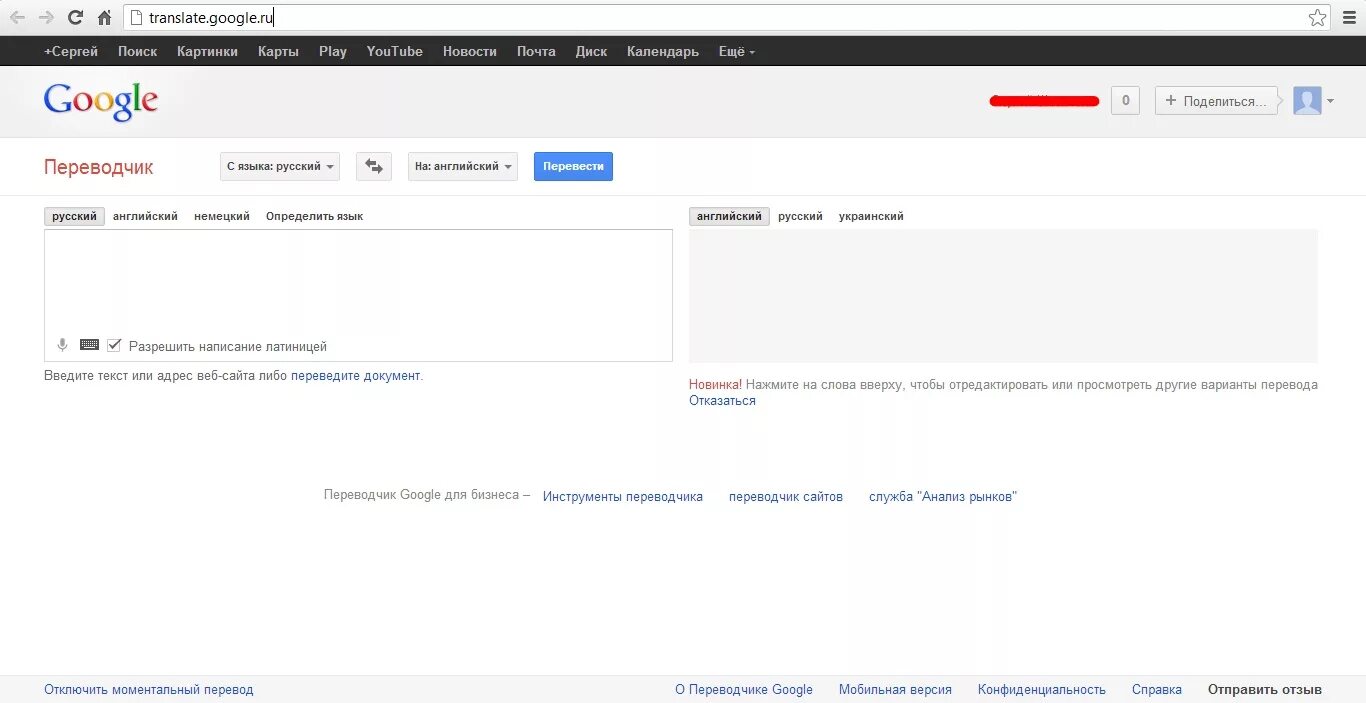Image resolution: width=1366 pixels, height=703 pixels.
Task: Toggle 'Разрешить написание латиницей' checkbox
Action: tap(114, 345)
